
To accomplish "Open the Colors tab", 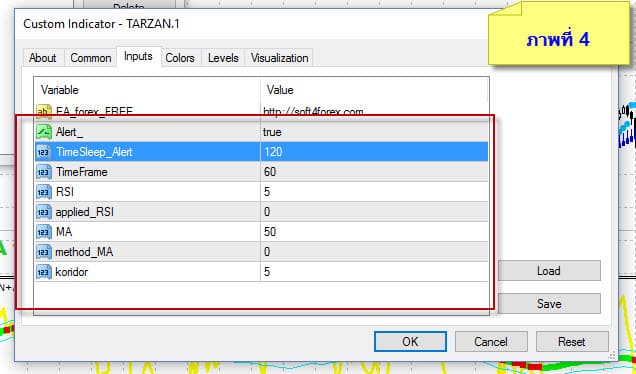I will 180,58.
